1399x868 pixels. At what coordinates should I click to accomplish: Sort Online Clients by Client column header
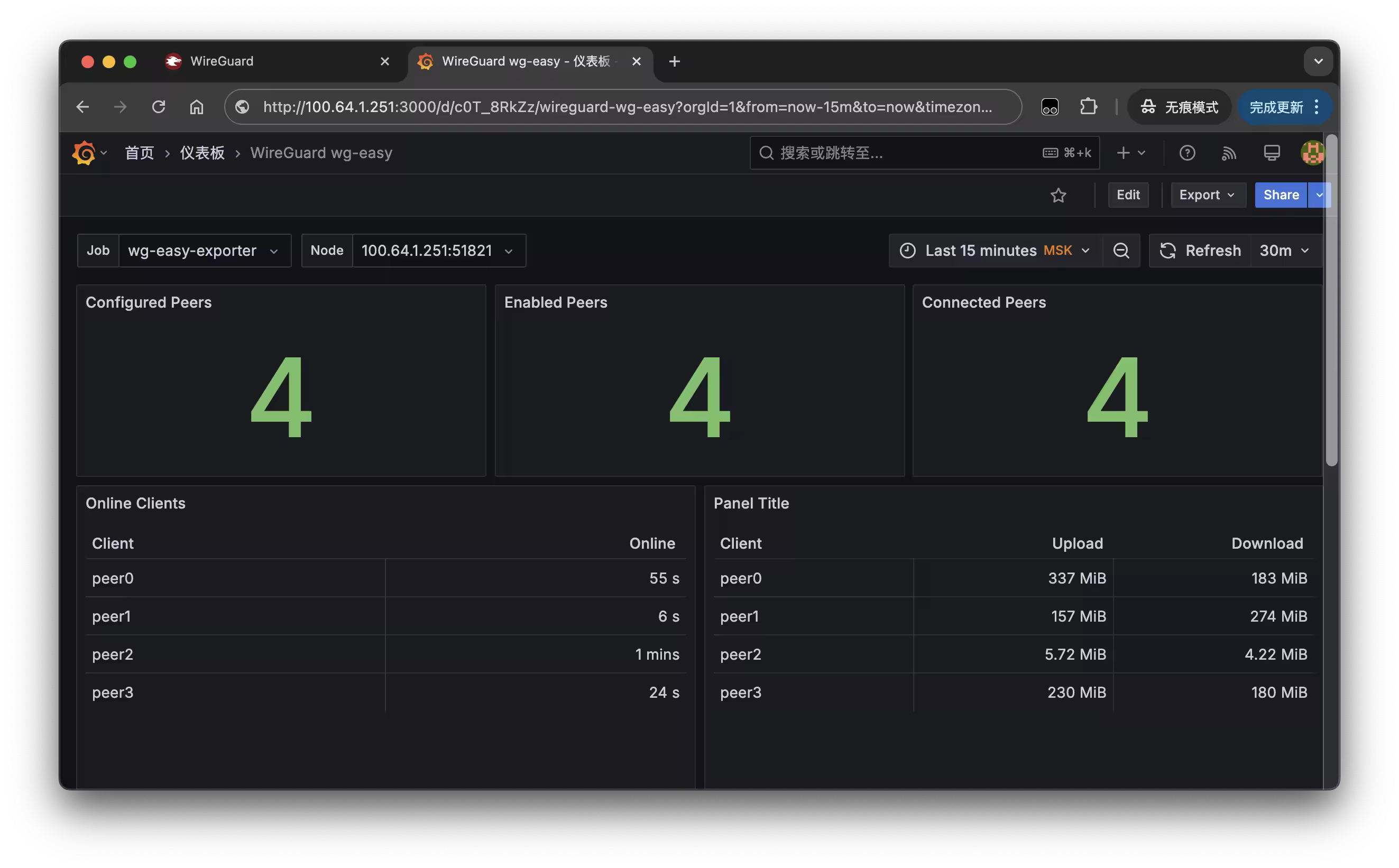[113, 543]
